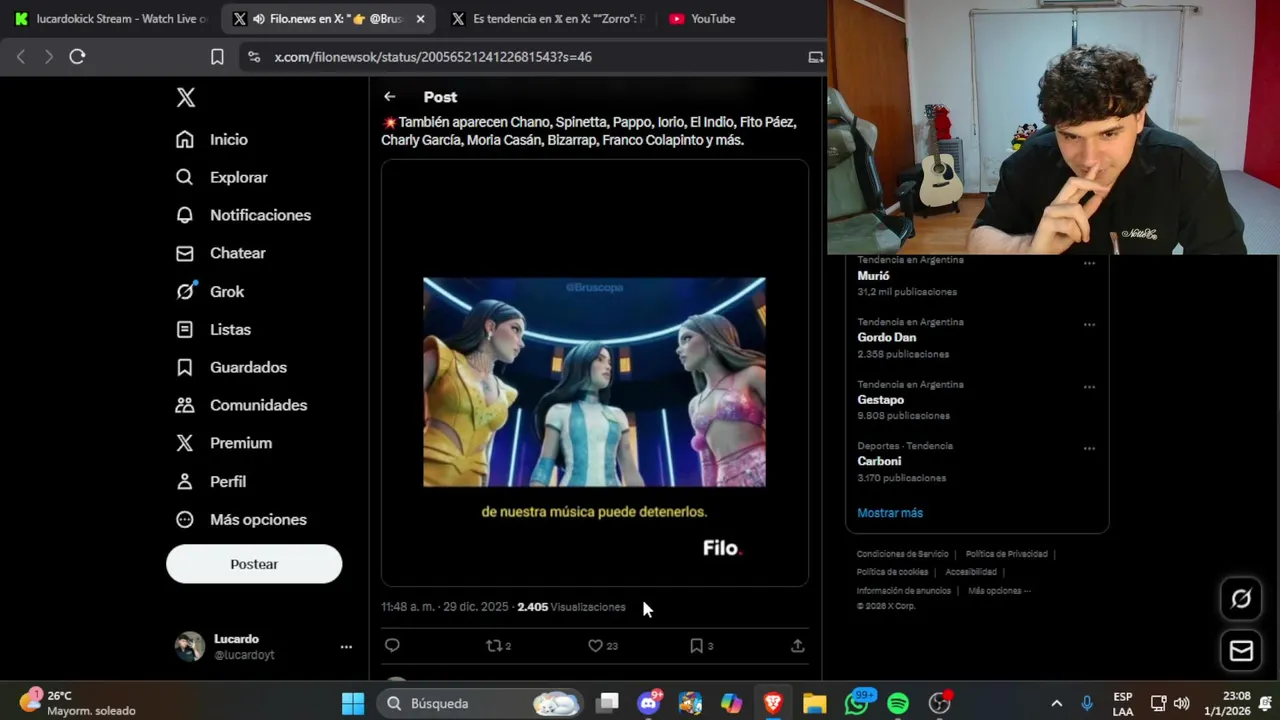Click the post timestamp 11:48 a. m.
Viewport: 1280px width, 720px height.
[x=445, y=607]
